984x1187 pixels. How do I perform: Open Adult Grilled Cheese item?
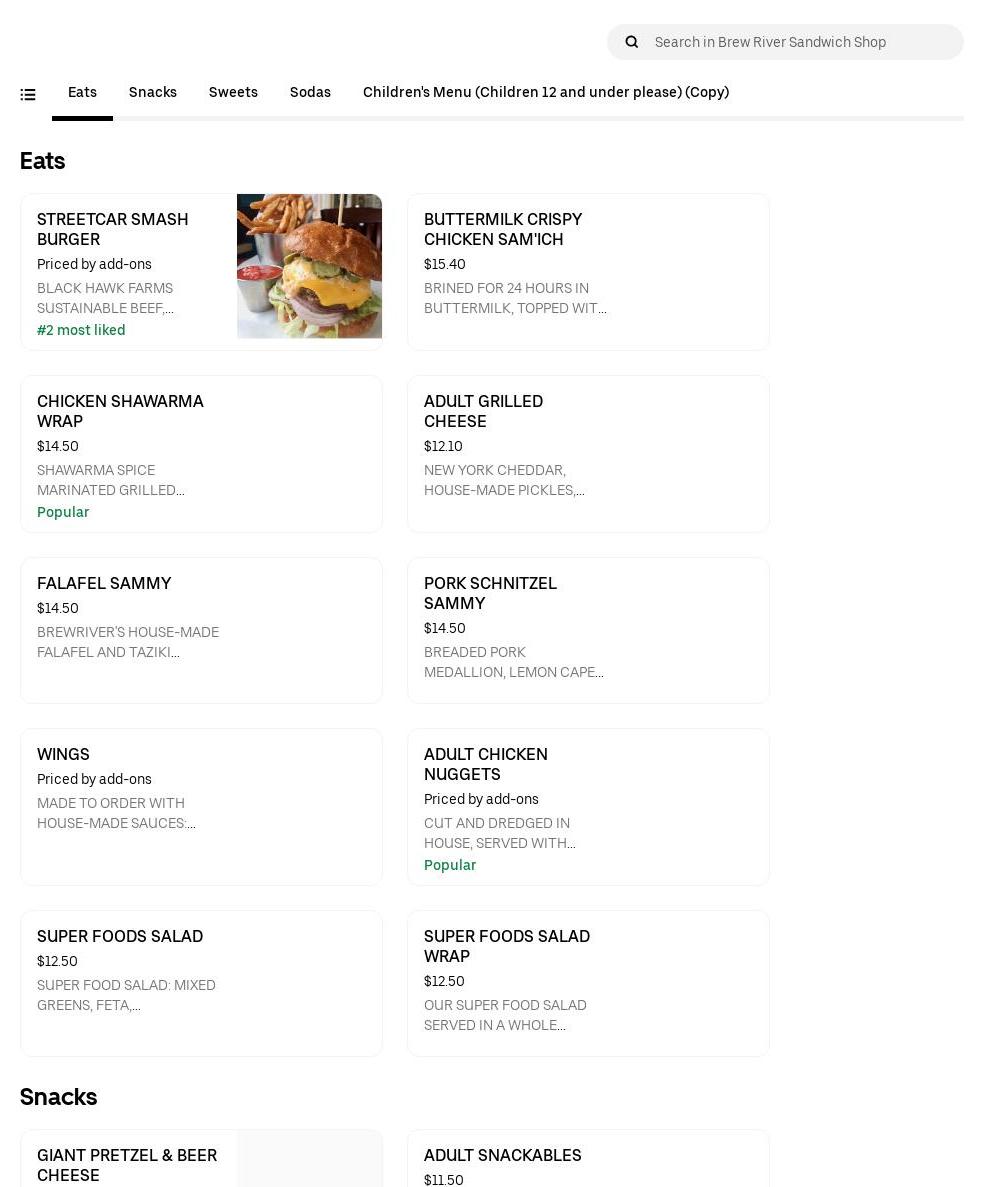483,412
